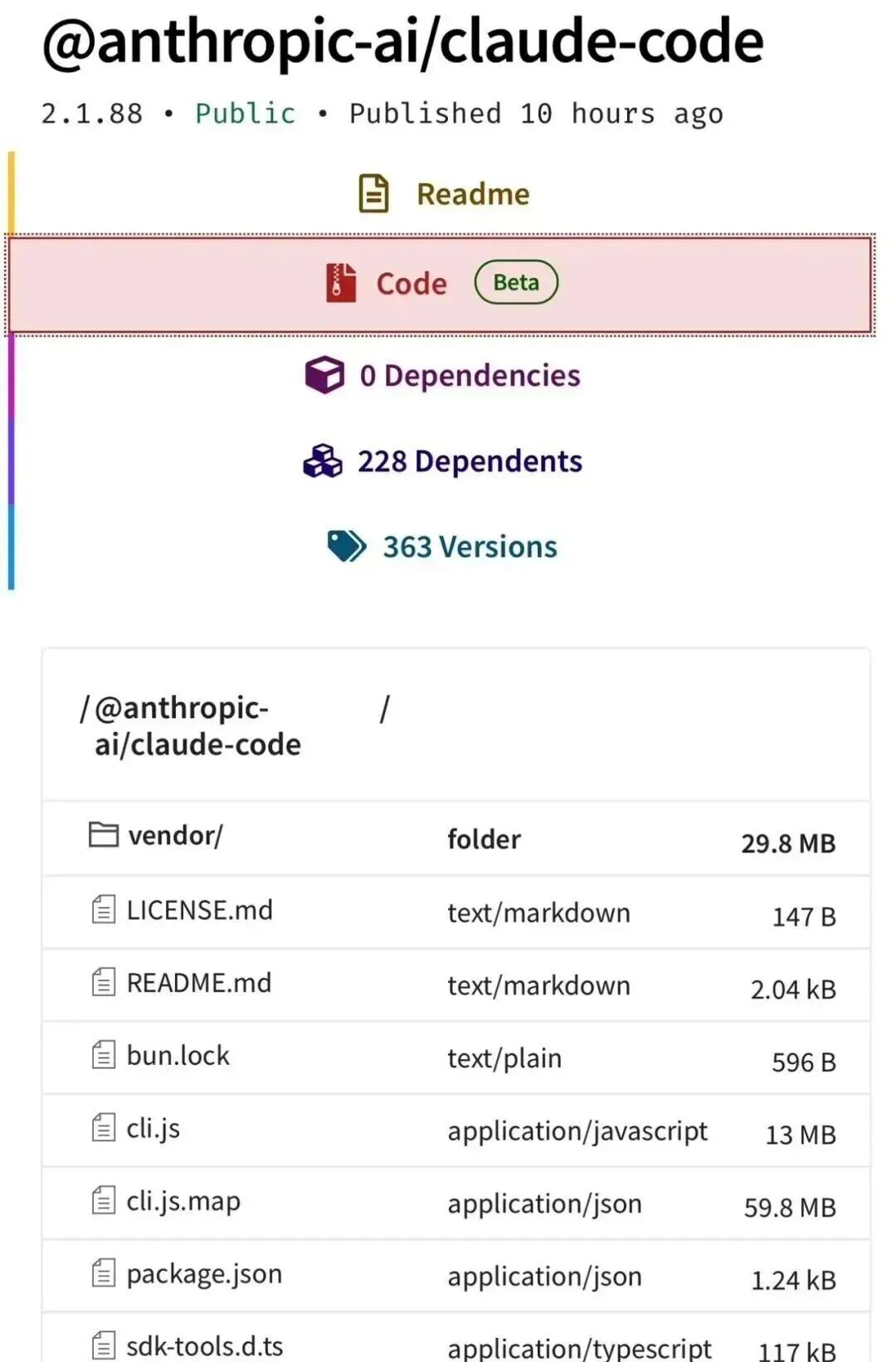Click the file icon beside package.json
The width and height of the screenshot is (896, 1362).
click(104, 1273)
